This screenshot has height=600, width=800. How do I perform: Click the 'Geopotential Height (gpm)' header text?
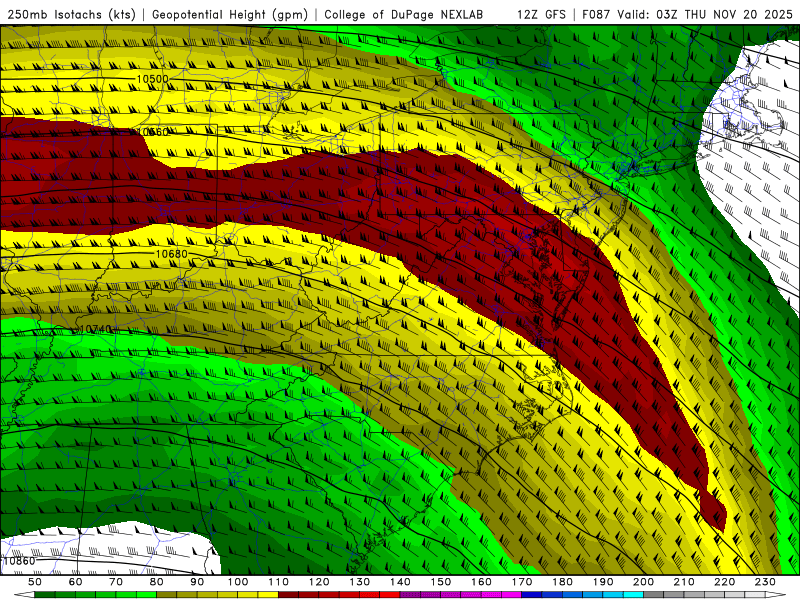pyautogui.click(x=230, y=14)
